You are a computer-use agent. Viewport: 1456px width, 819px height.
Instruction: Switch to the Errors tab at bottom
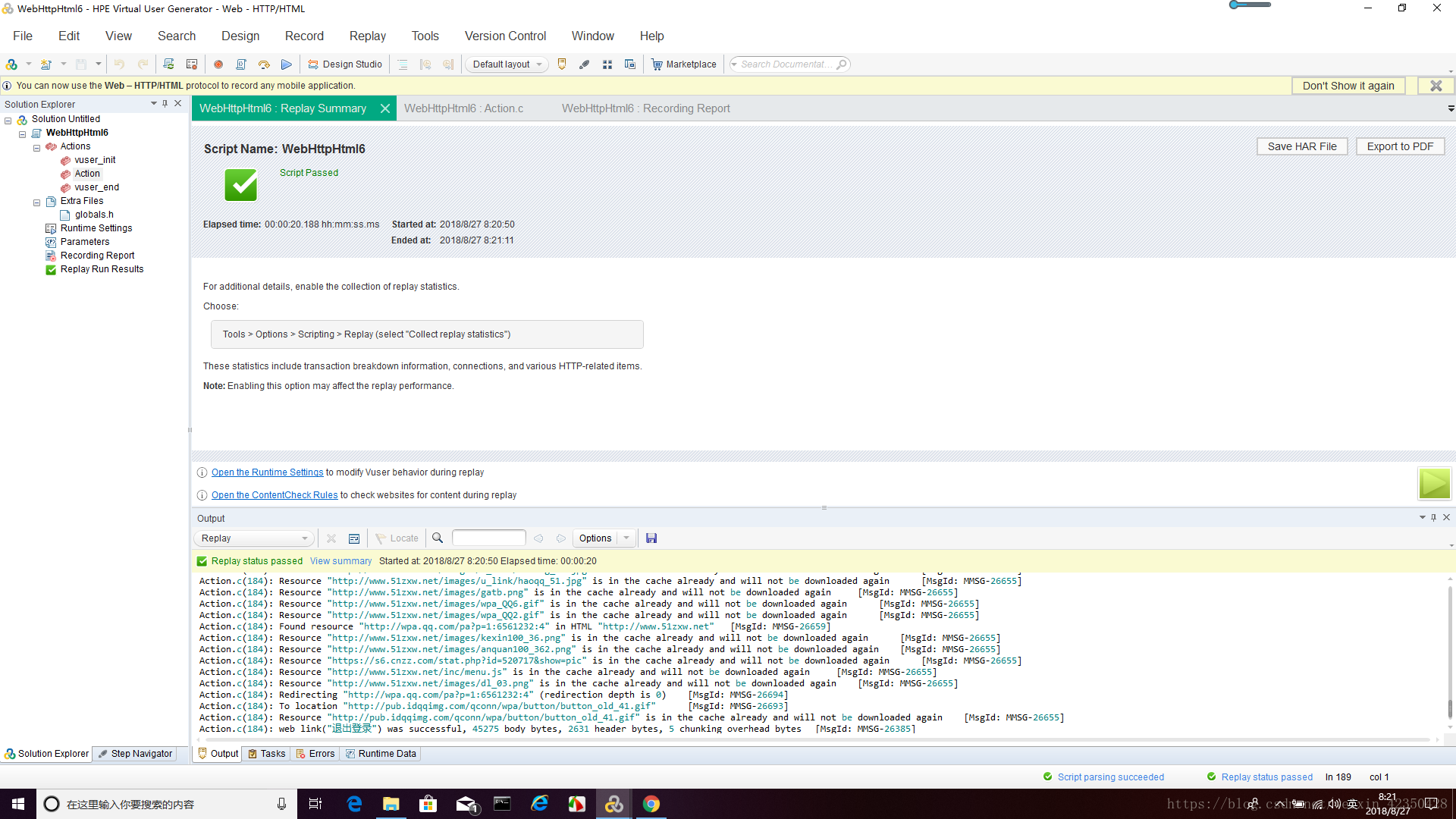(x=315, y=754)
